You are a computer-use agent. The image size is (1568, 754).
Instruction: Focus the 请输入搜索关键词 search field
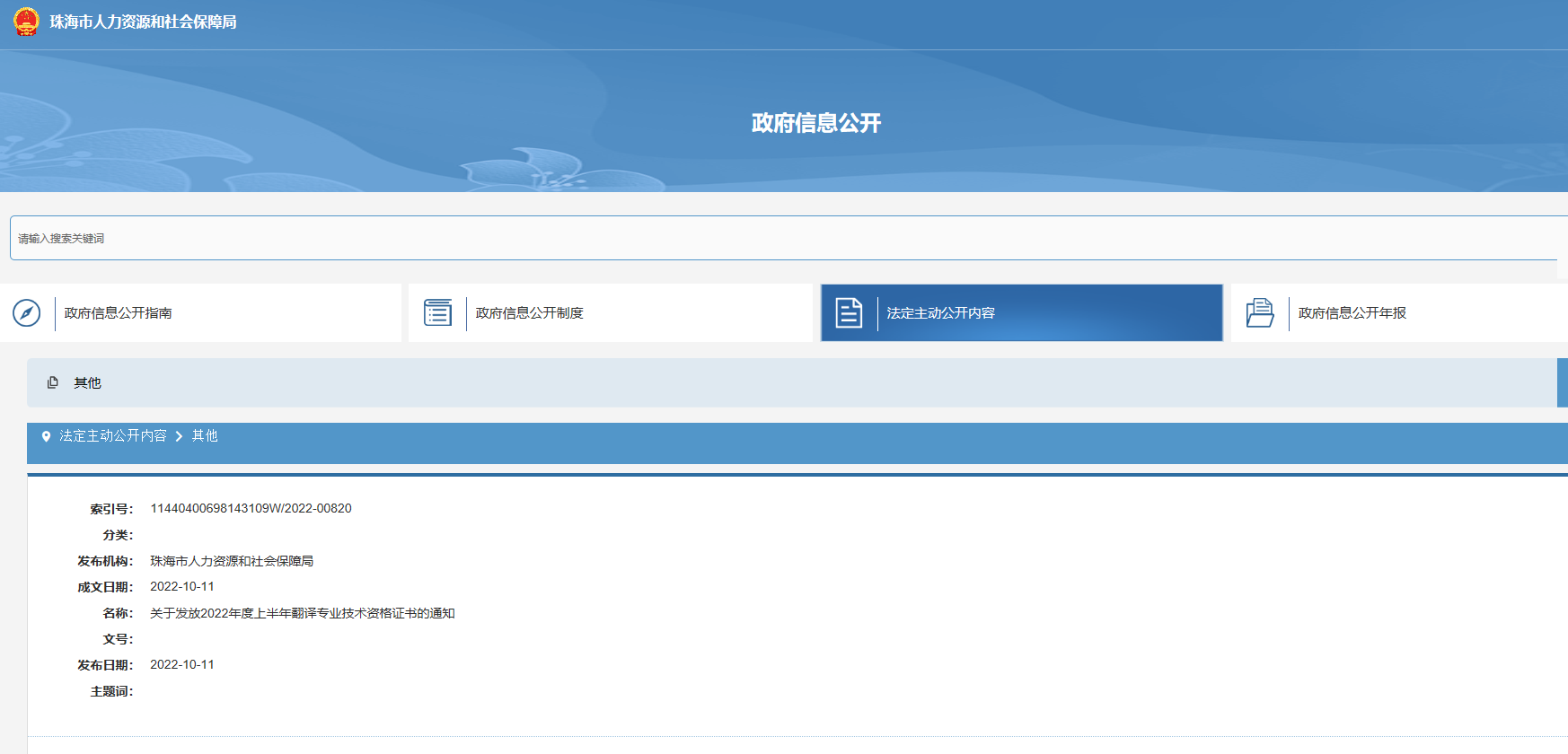point(783,238)
